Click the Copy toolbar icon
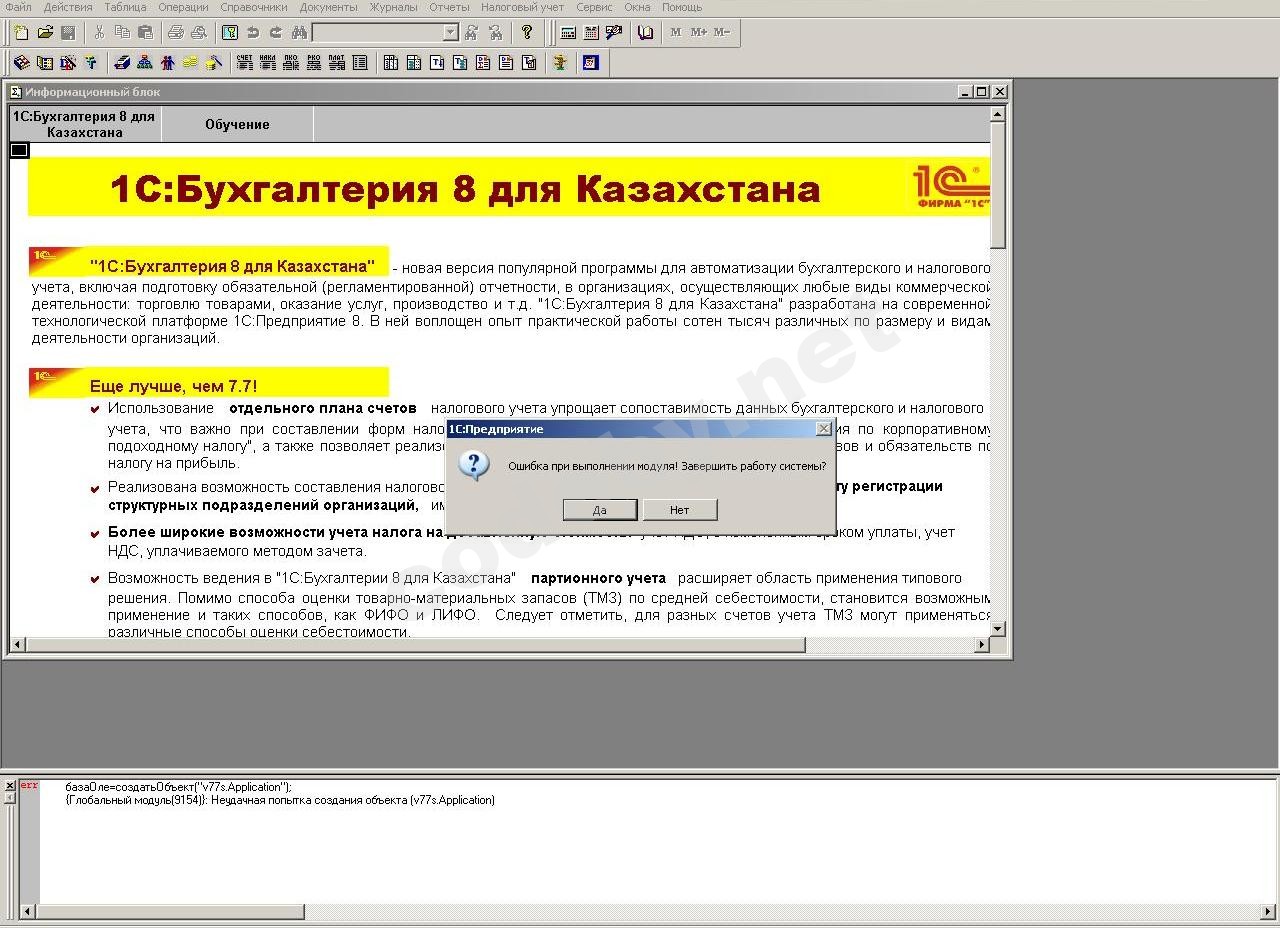1280x928 pixels. [x=122, y=32]
